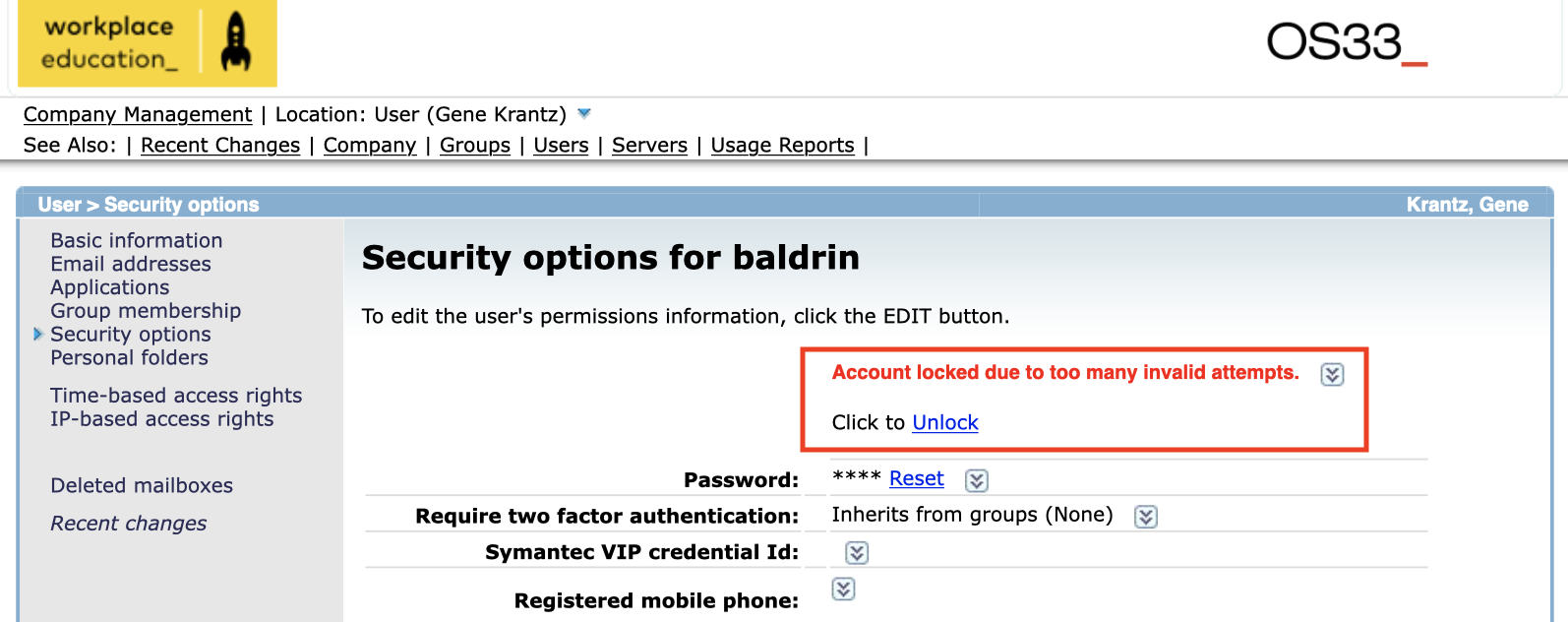This screenshot has height=622, width=1568.
Task: Click the password Reset link
Action: [x=917, y=478]
